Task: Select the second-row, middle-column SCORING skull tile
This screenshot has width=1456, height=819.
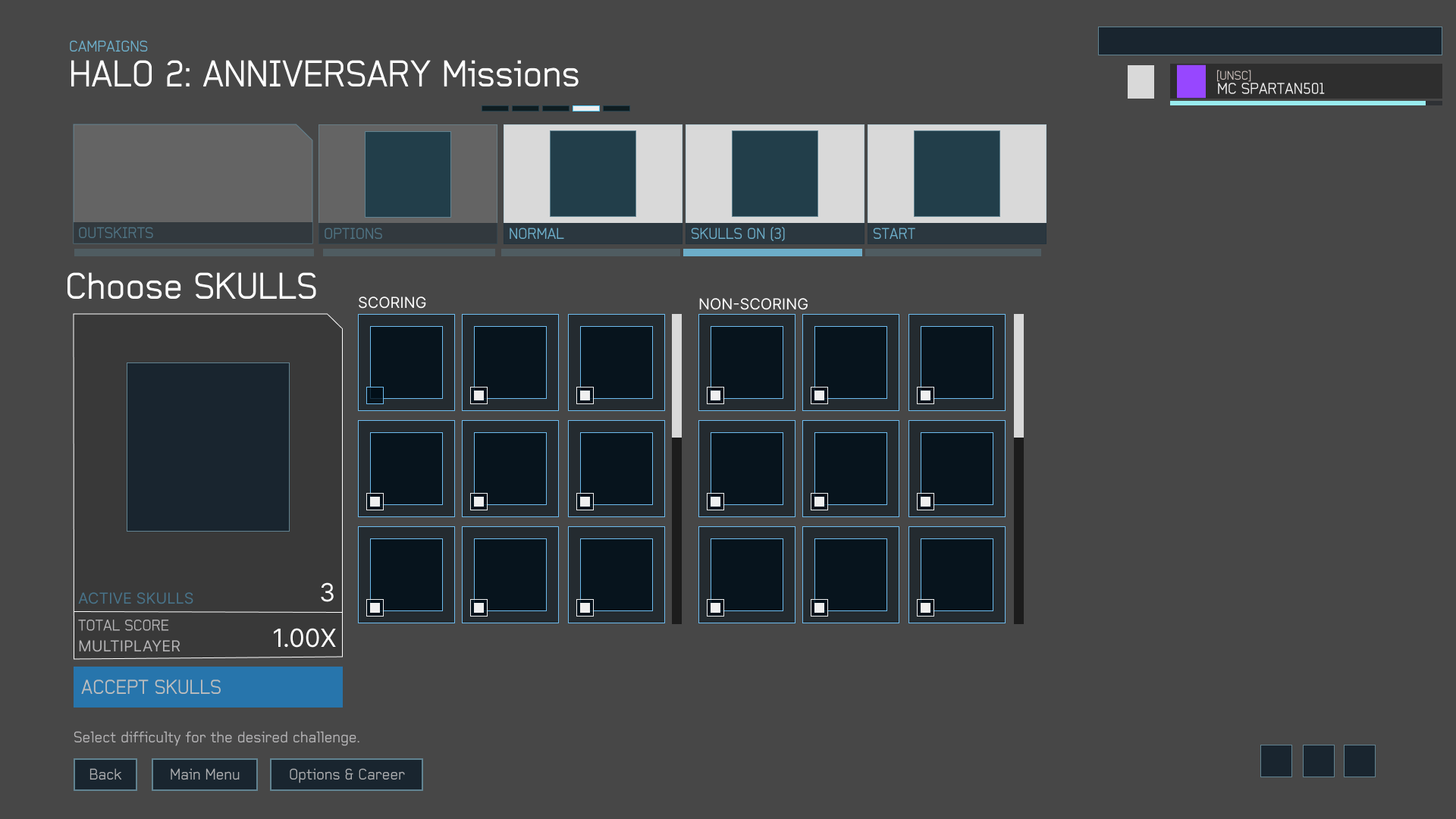Action: pyautogui.click(x=510, y=469)
